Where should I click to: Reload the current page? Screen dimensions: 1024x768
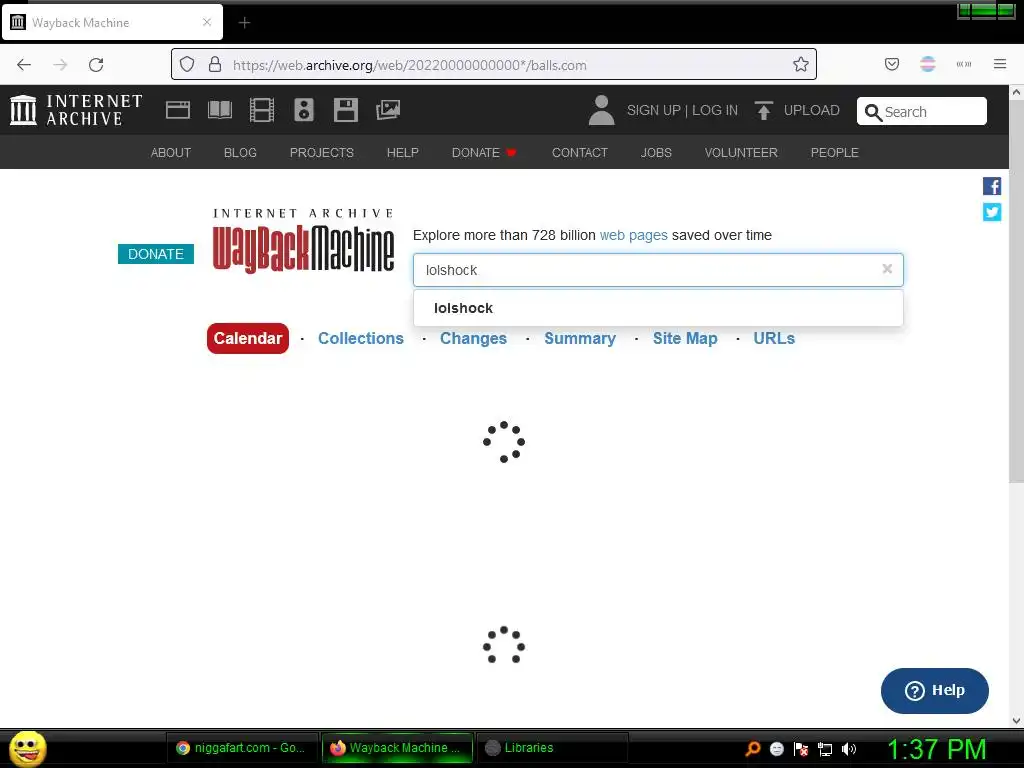coord(96,64)
